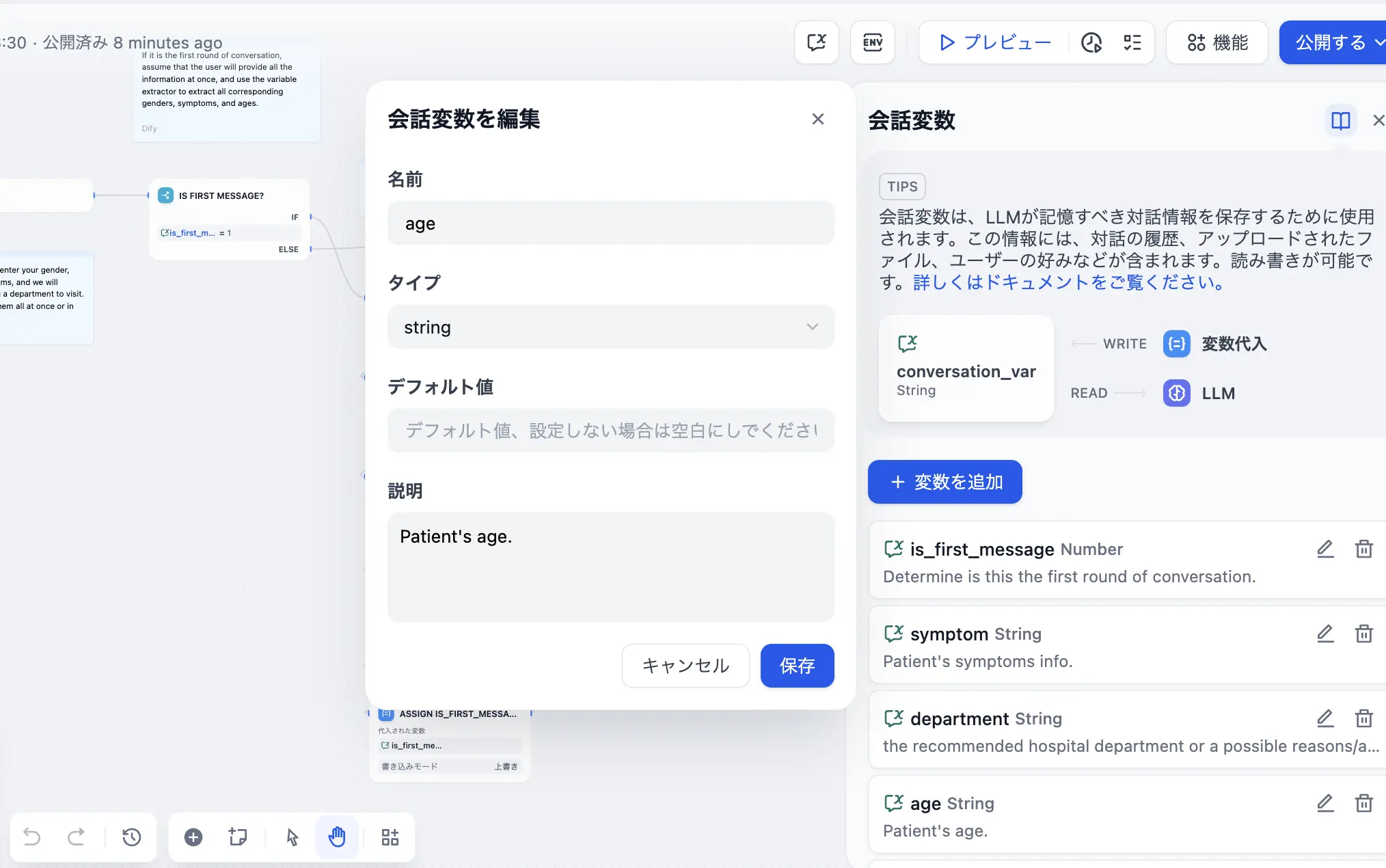The height and width of the screenshot is (868, 1386).
Task: Open the change history icon in bottom toolbar
Action: pos(132,837)
